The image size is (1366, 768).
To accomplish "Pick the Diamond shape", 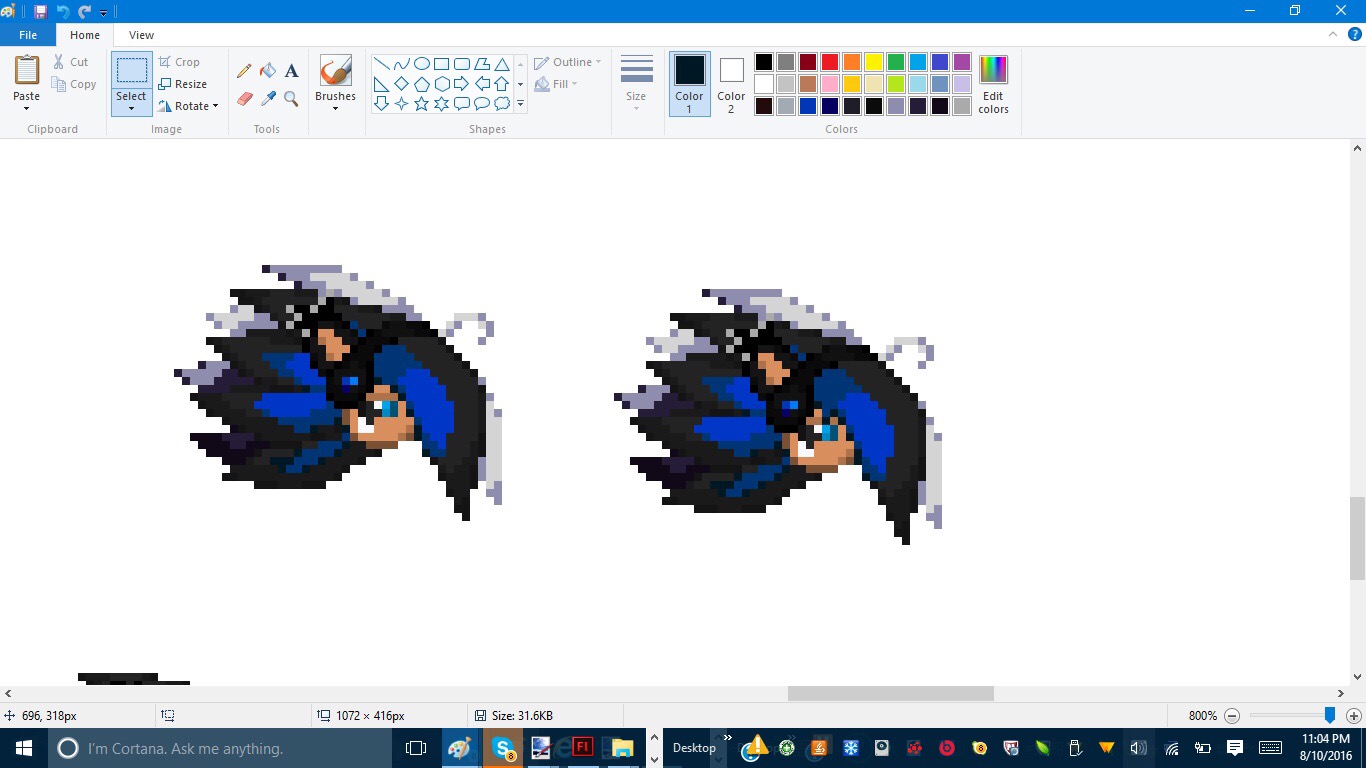I will click(401, 84).
